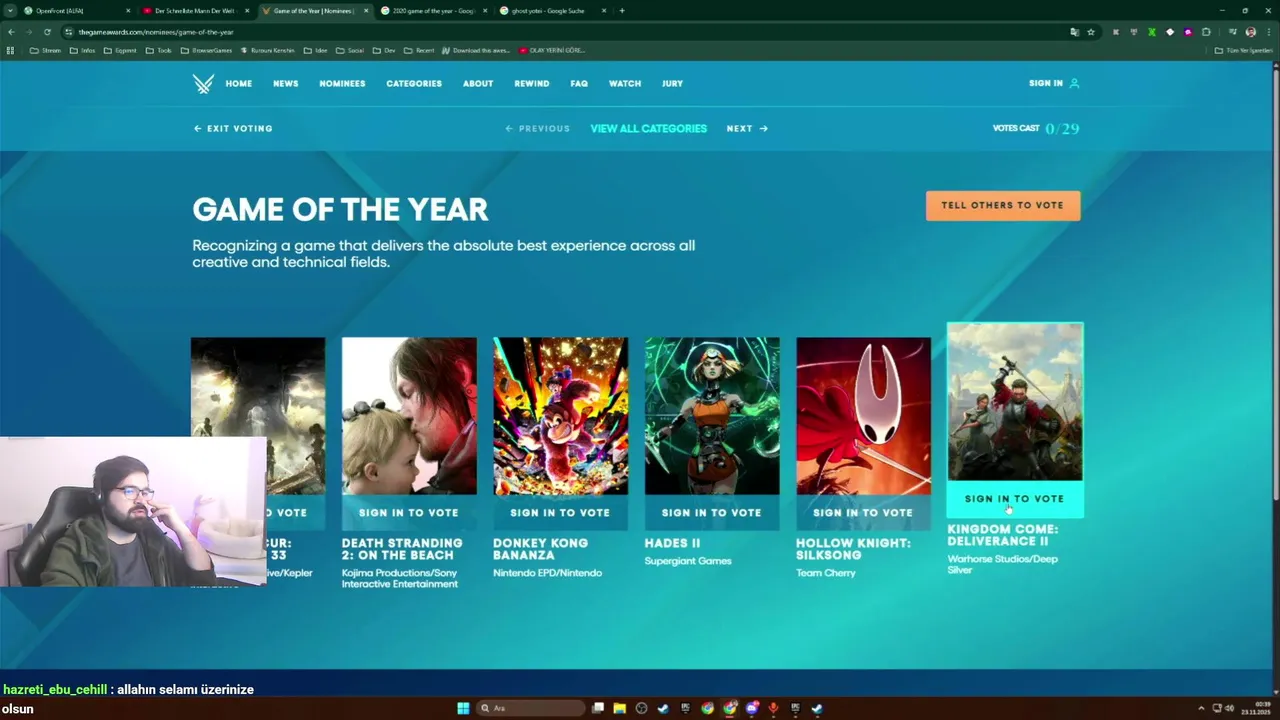Screen dimensions: 1280x720
Task: Click The Game Awards logo icon
Action: click(203, 84)
